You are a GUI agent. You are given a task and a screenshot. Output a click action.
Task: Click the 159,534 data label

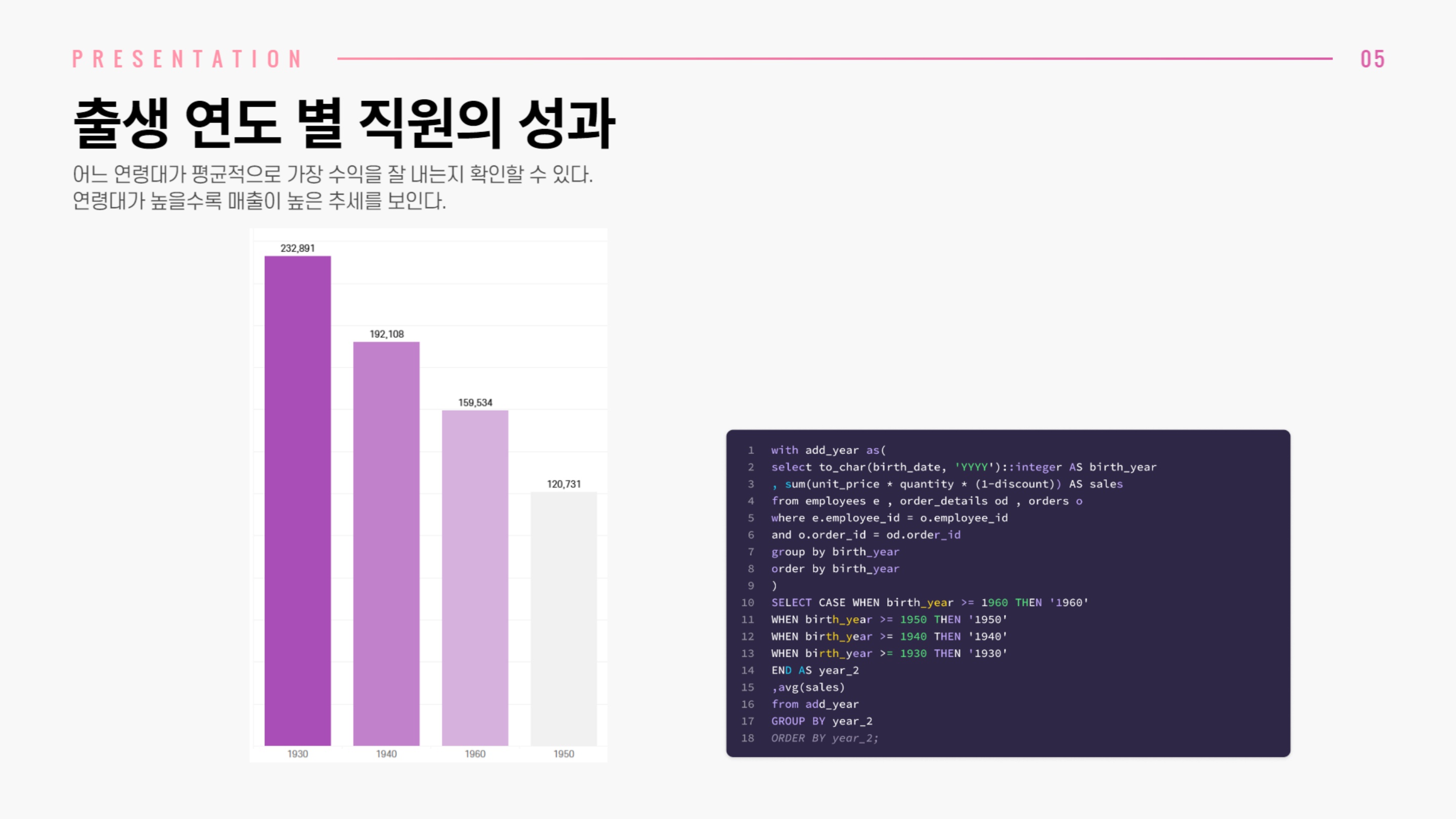475,402
